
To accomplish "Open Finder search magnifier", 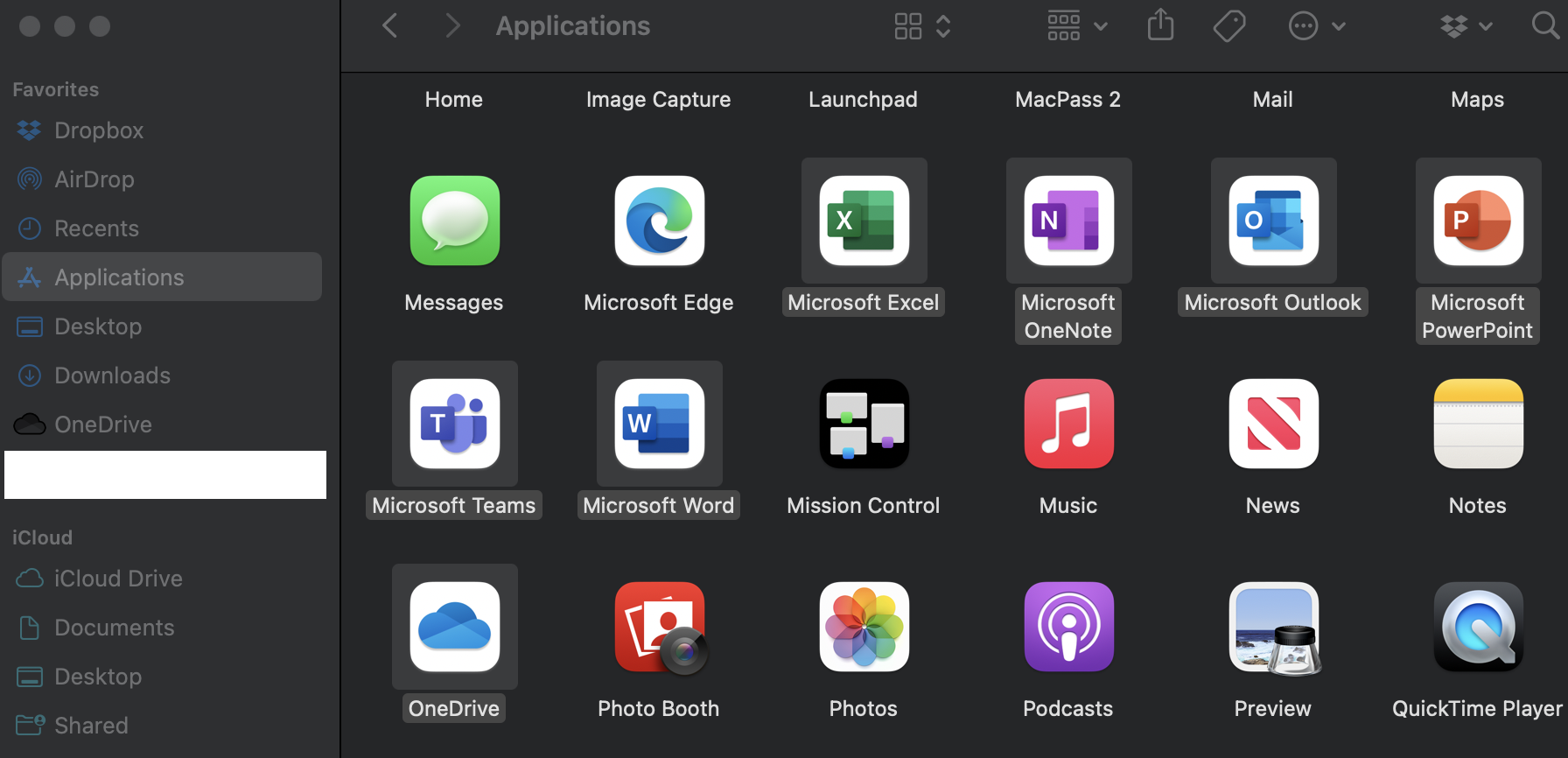I will pos(1545,25).
